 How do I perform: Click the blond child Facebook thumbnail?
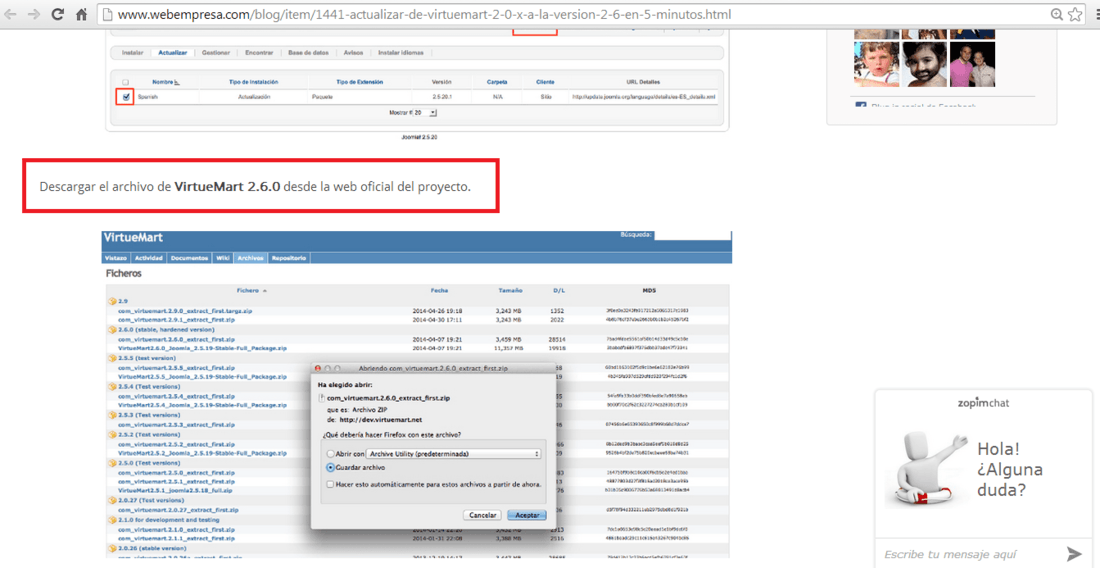point(876,64)
